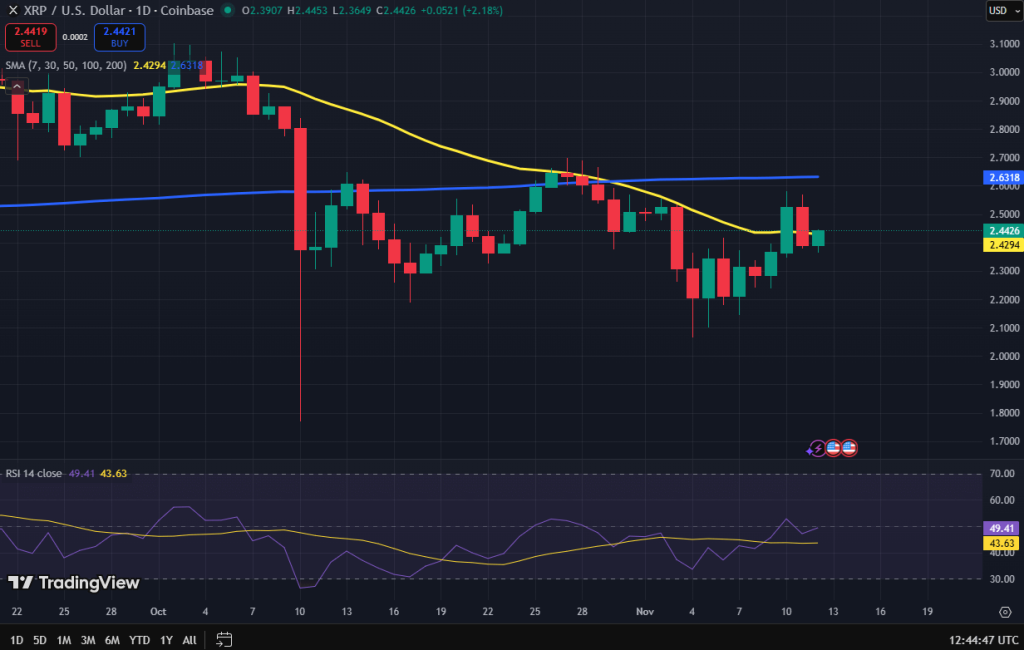Screen dimensions: 1024x650
Task: Open the go-to-date calendar icon
Action: pos(224,640)
